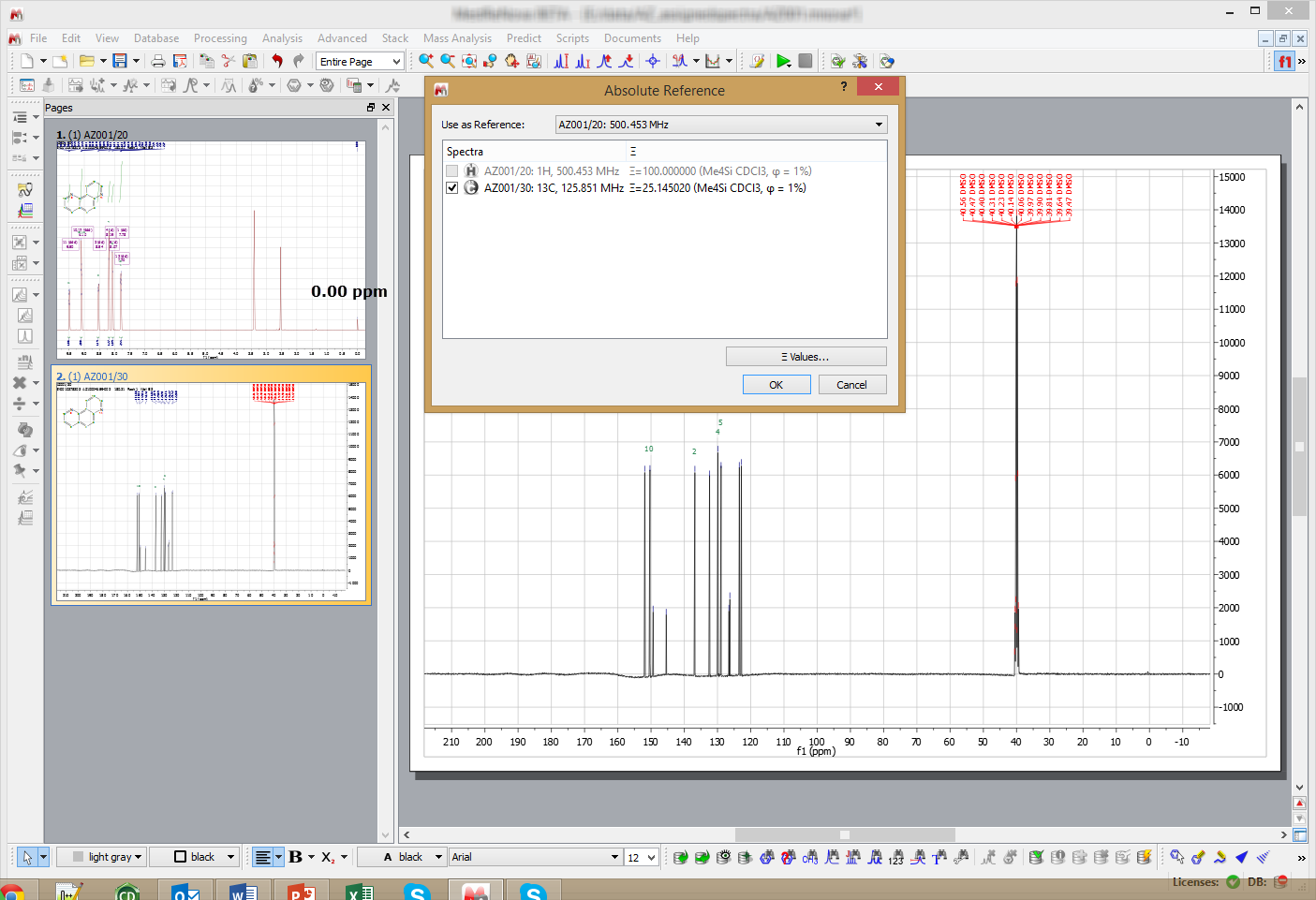Select the hand panning tool

(513, 61)
